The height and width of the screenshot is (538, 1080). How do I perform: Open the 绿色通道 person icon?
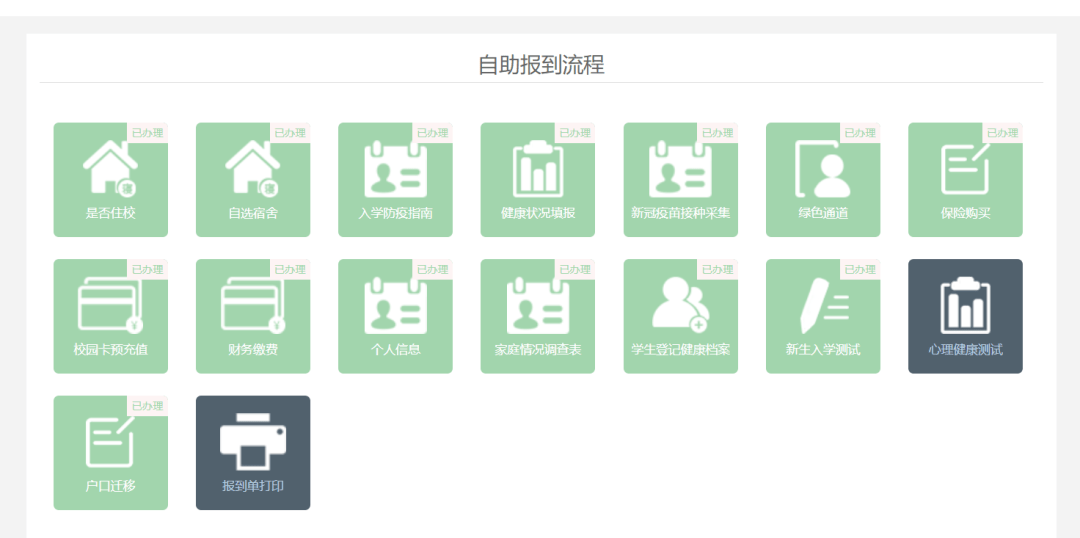coord(823,169)
